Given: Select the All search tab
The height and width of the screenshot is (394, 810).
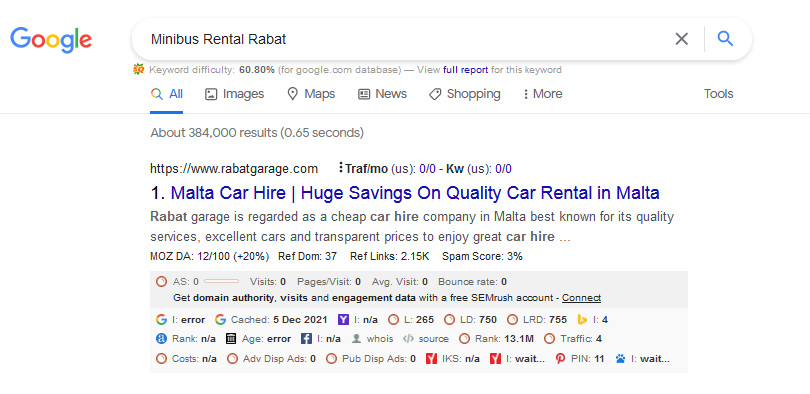Looking at the screenshot, I should click(x=166, y=94).
